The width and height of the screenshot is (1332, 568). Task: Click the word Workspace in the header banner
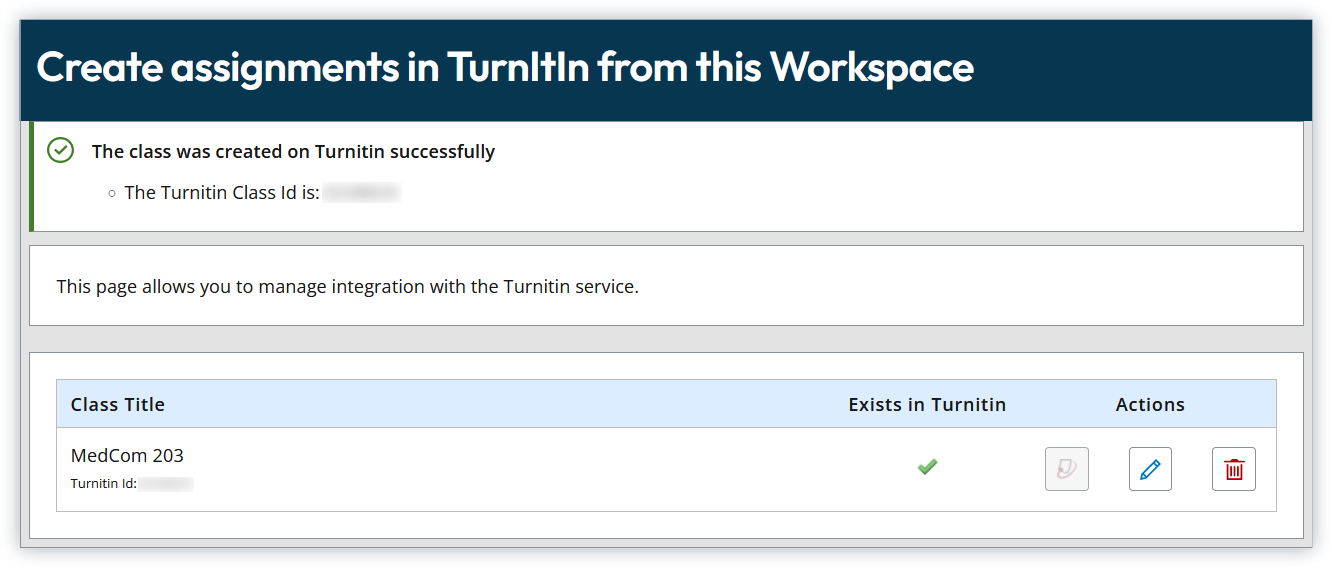(872, 67)
